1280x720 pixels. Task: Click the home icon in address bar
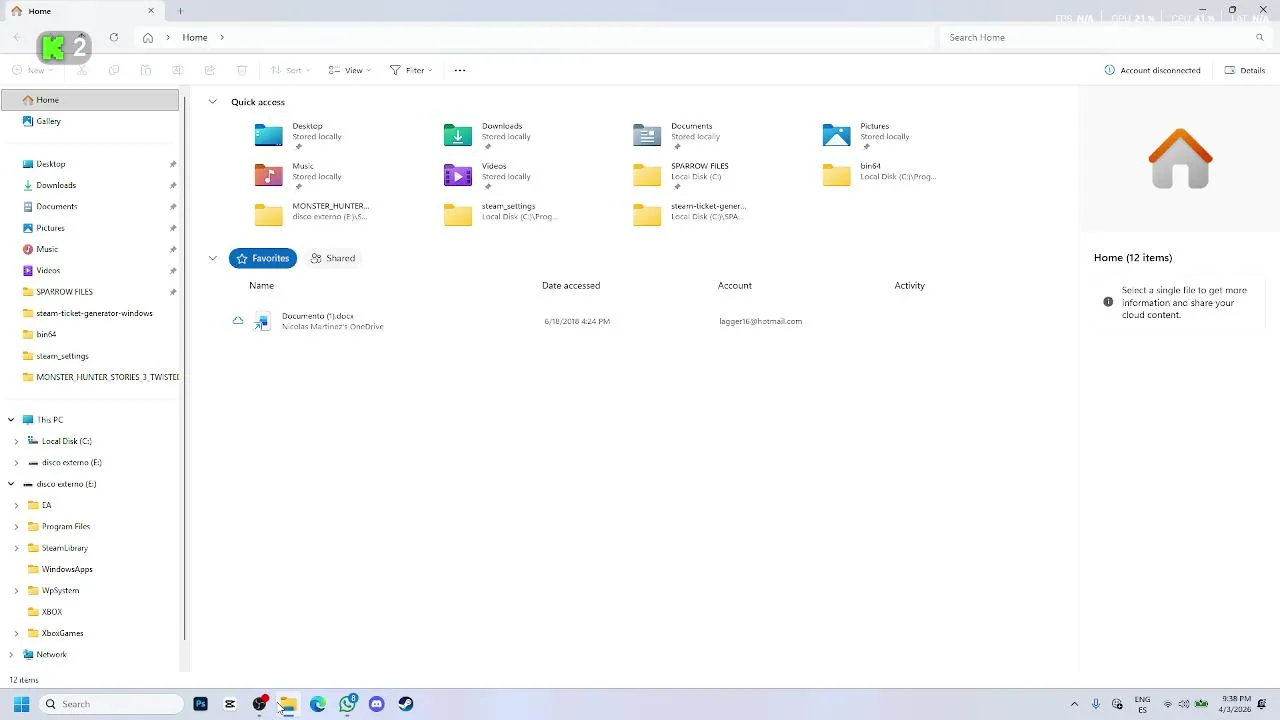[x=148, y=37]
